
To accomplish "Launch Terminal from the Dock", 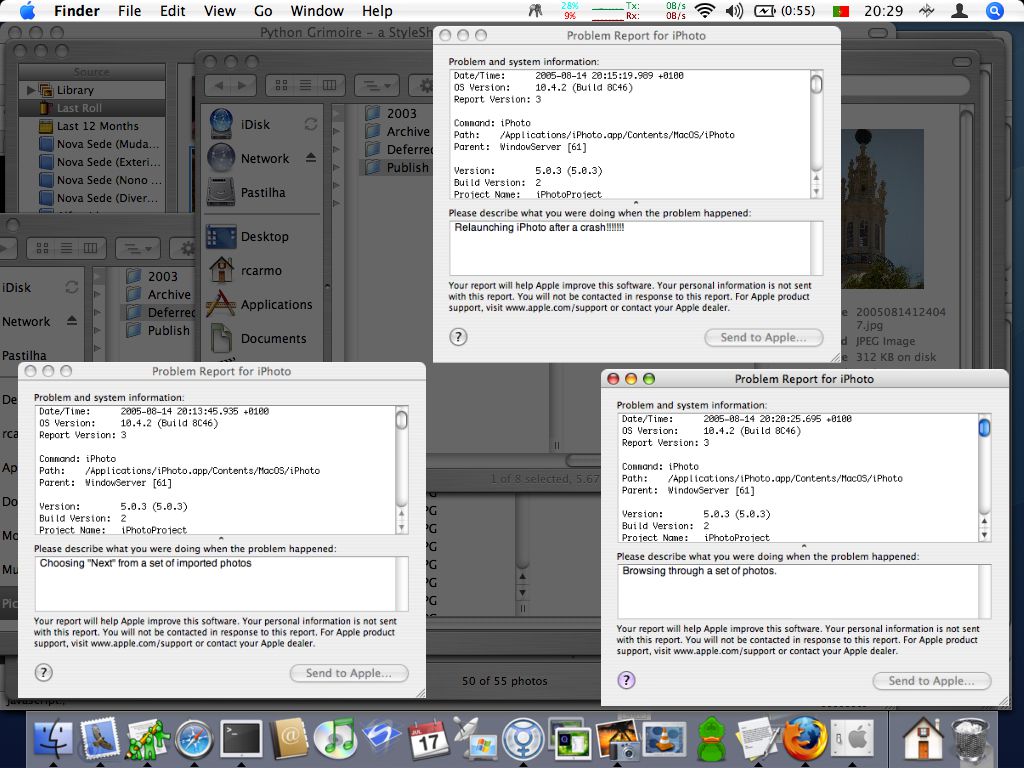I will point(241,740).
